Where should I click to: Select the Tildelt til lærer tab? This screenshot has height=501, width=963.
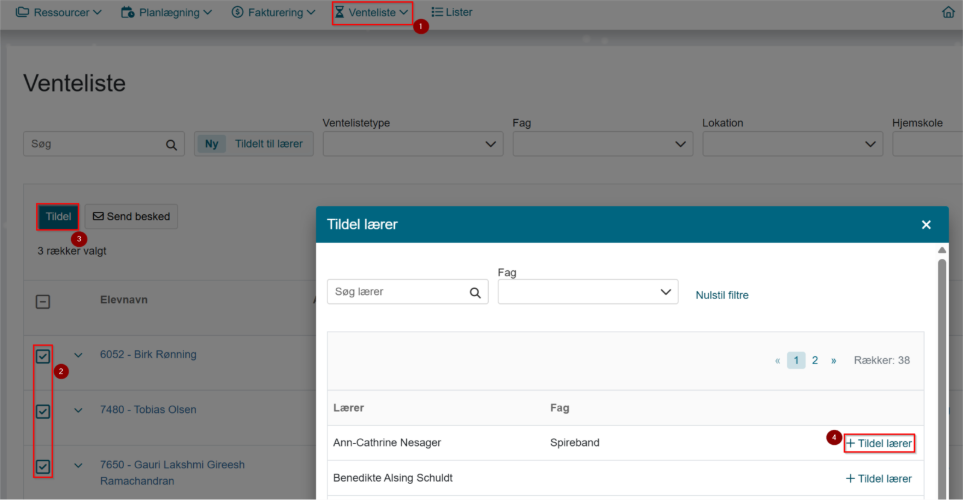click(269, 144)
